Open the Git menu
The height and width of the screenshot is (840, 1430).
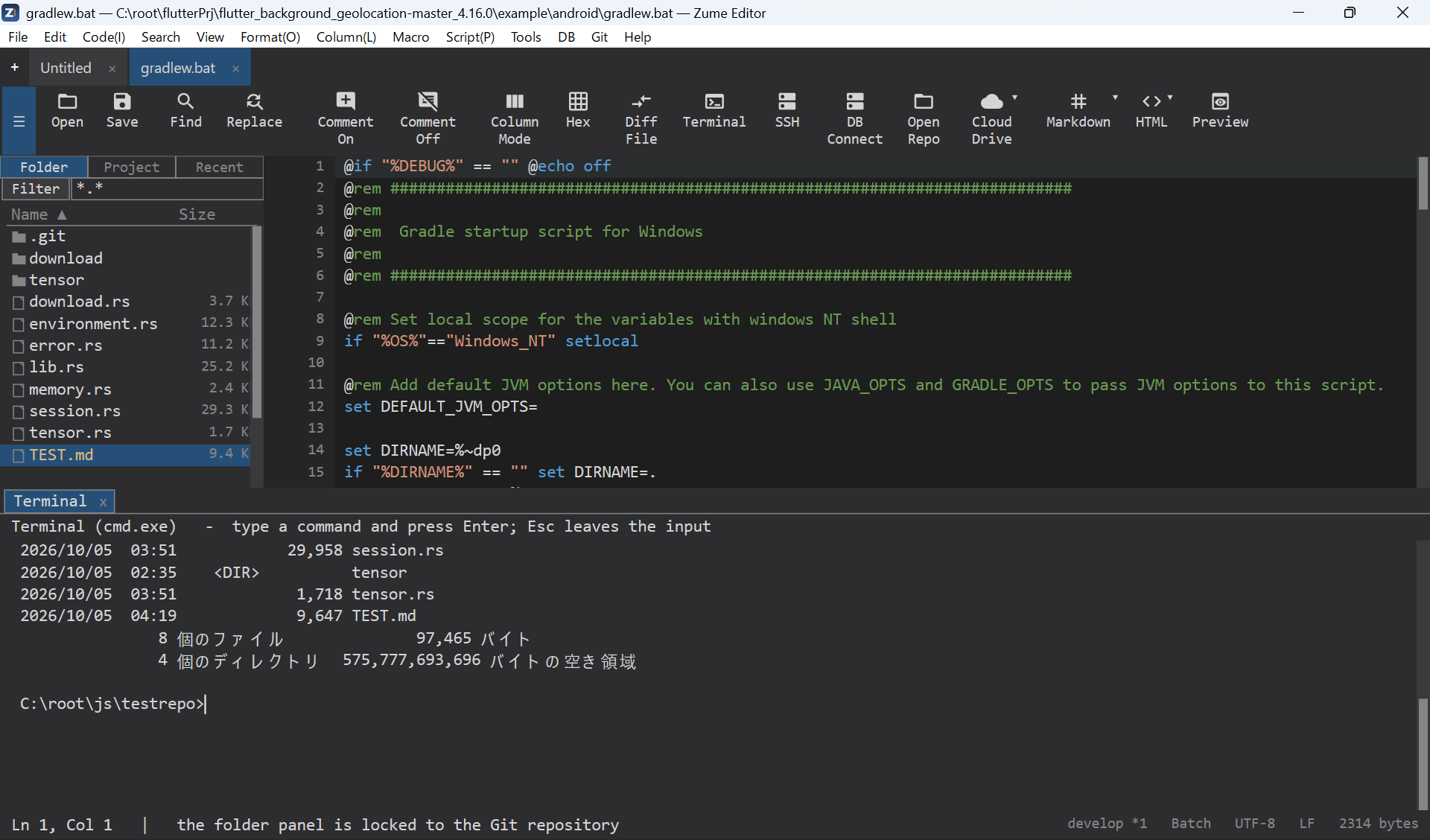coord(600,36)
